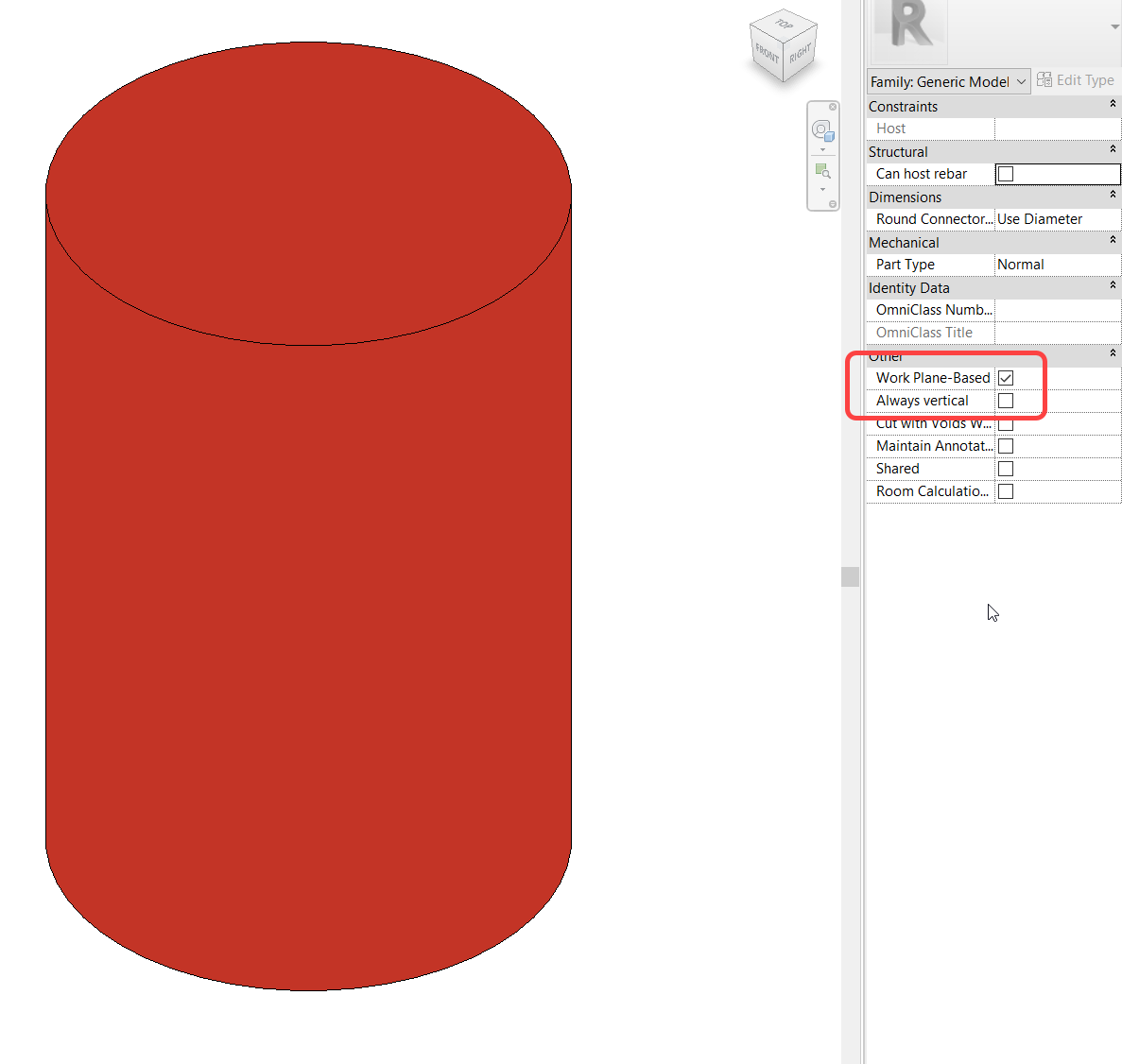
Task: Activate Zoom to Fit on the navigation bar
Action: (821, 170)
